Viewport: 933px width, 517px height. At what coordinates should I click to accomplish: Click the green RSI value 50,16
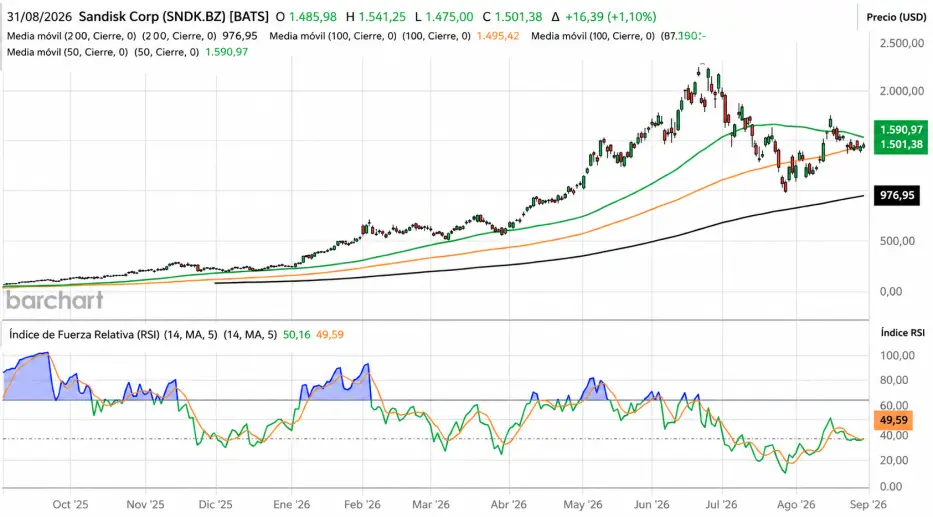coord(296,334)
